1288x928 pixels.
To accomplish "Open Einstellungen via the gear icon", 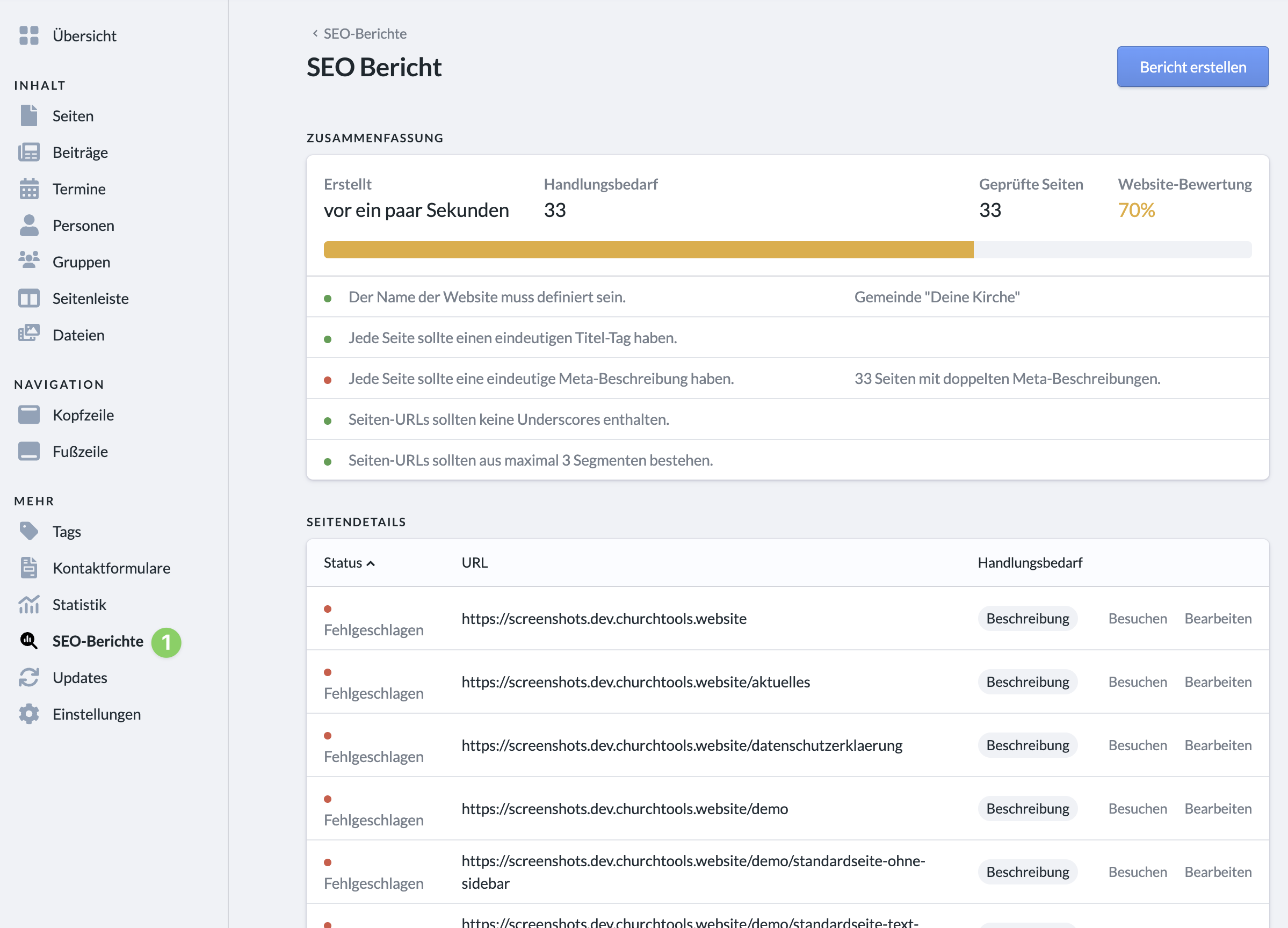I will 29,714.
